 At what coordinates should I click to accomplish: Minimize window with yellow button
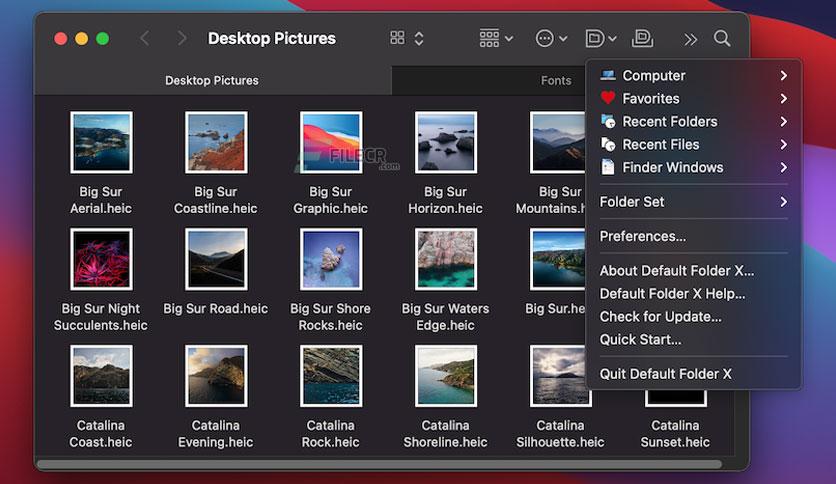(82, 38)
